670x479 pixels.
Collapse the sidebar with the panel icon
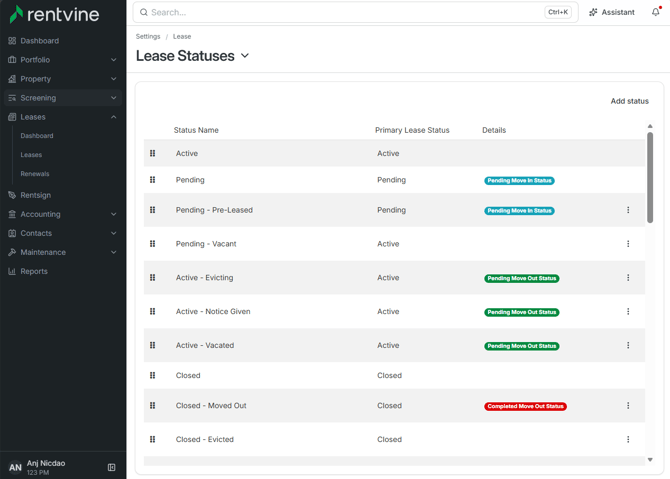(x=112, y=467)
